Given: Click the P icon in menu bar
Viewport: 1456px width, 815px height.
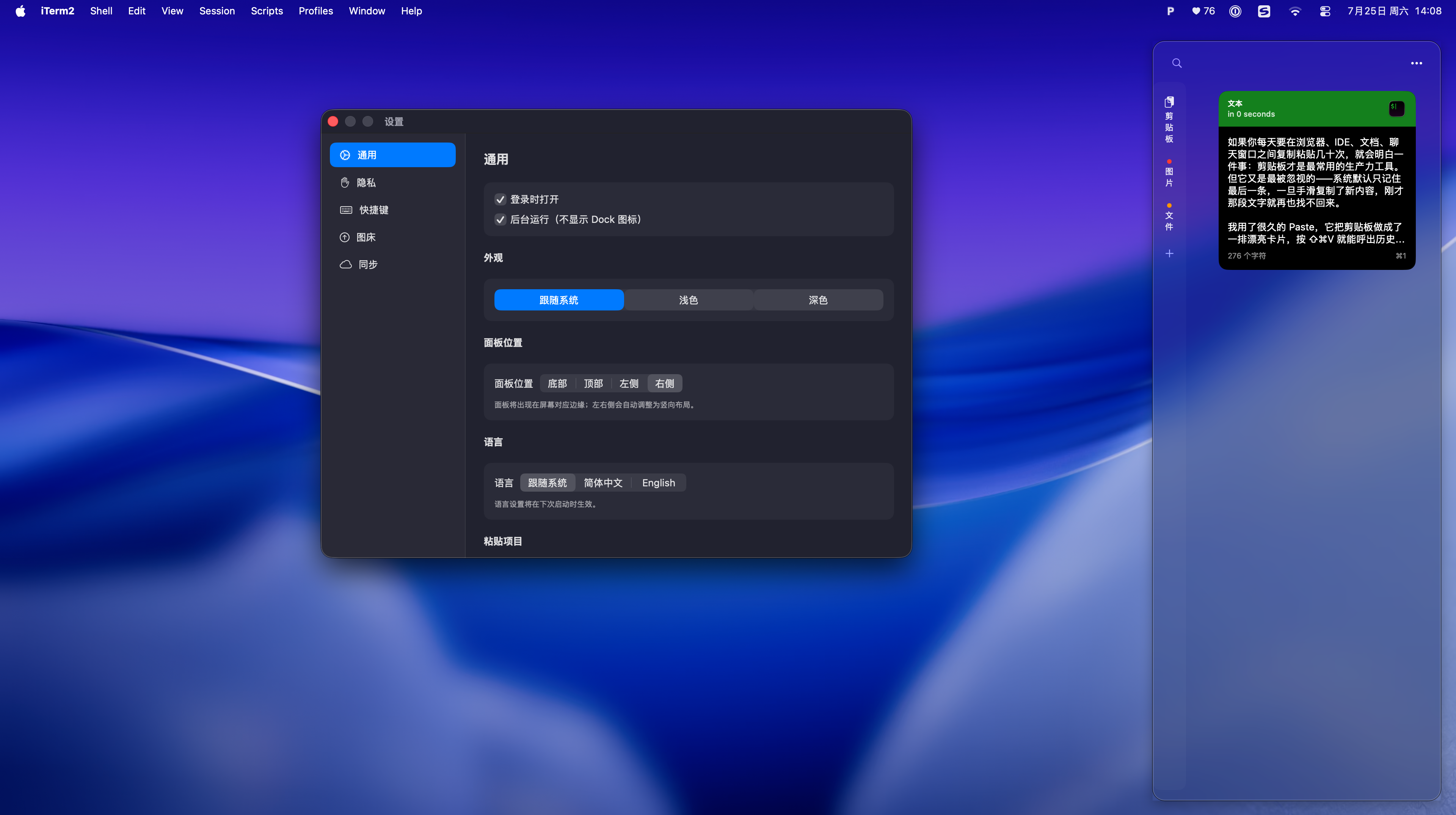Looking at the screenshot, I should (x=1170, y=11).
